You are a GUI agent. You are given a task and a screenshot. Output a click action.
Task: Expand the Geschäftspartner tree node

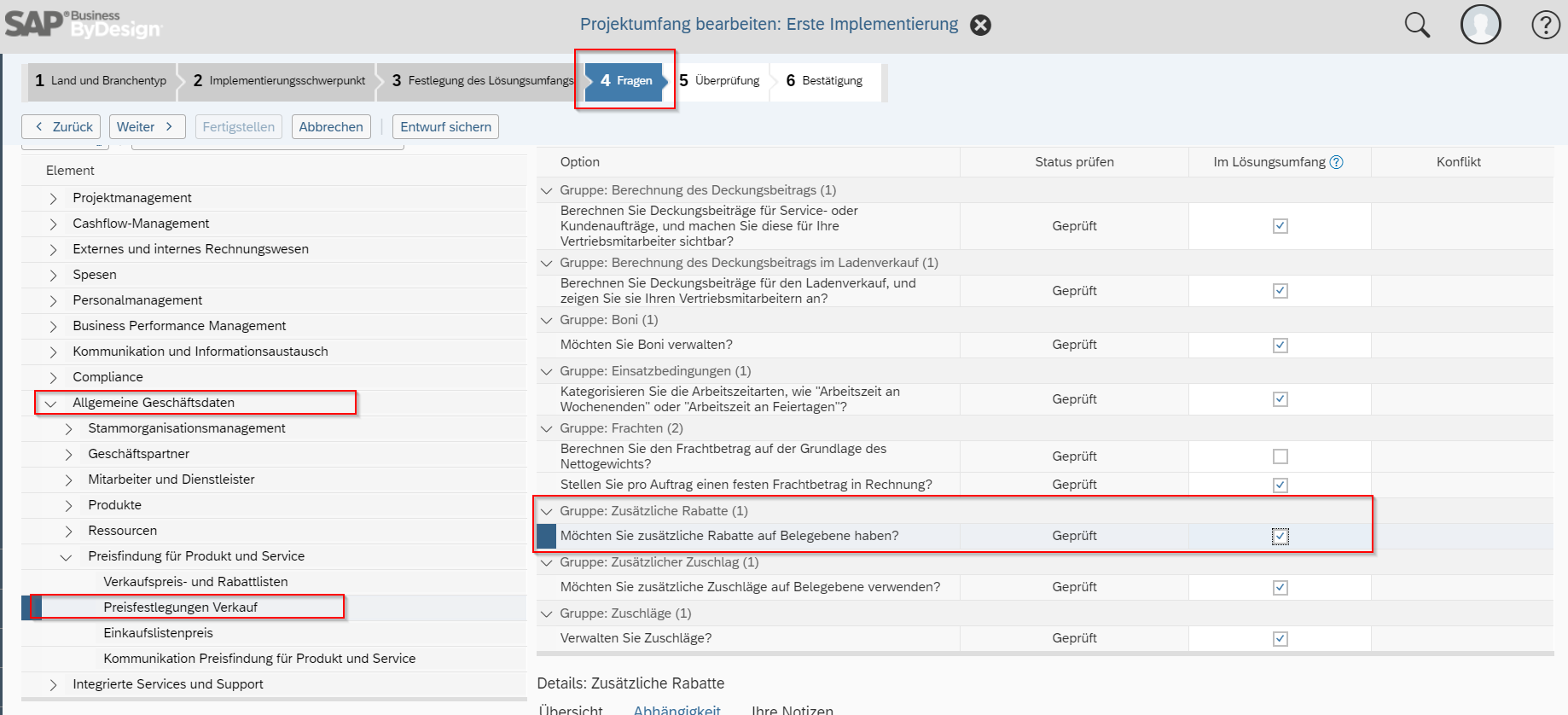(x=68, y=455)
